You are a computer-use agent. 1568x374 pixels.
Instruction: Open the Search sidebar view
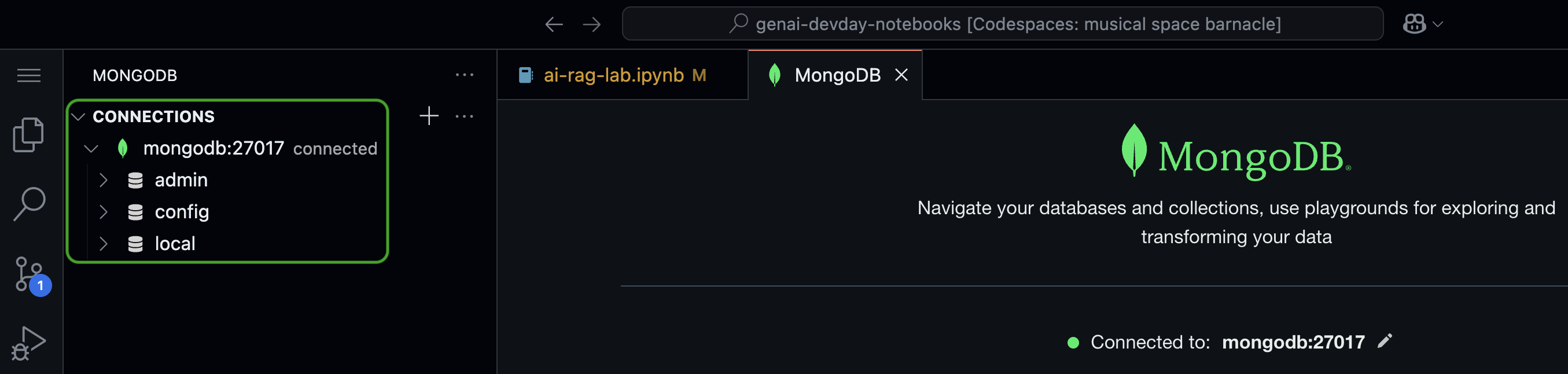click(28, 204)
